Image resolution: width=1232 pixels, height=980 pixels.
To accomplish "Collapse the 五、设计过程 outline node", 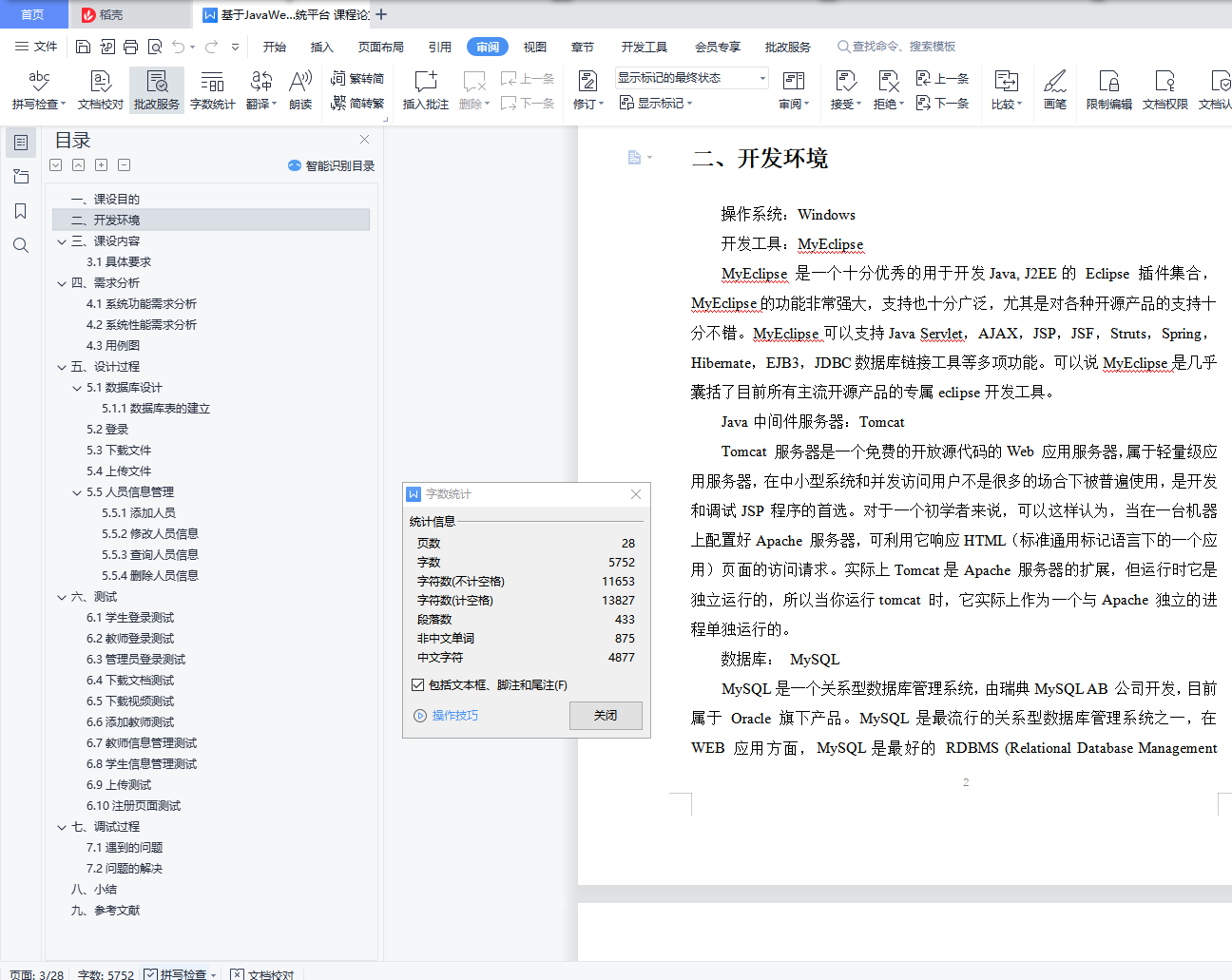I will click(x=62, y=367).
